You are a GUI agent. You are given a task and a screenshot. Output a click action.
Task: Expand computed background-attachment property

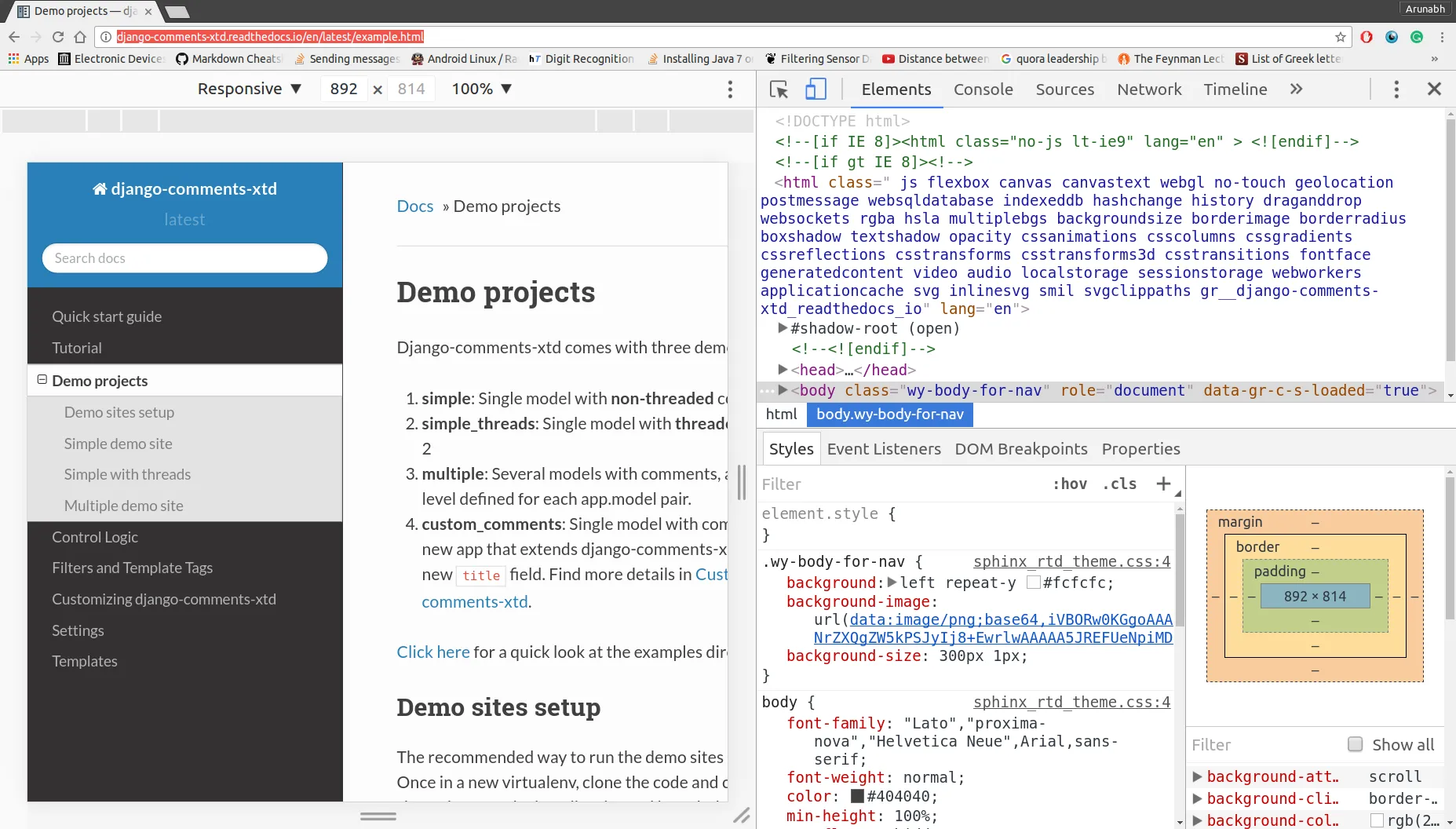coord(1198,776)
